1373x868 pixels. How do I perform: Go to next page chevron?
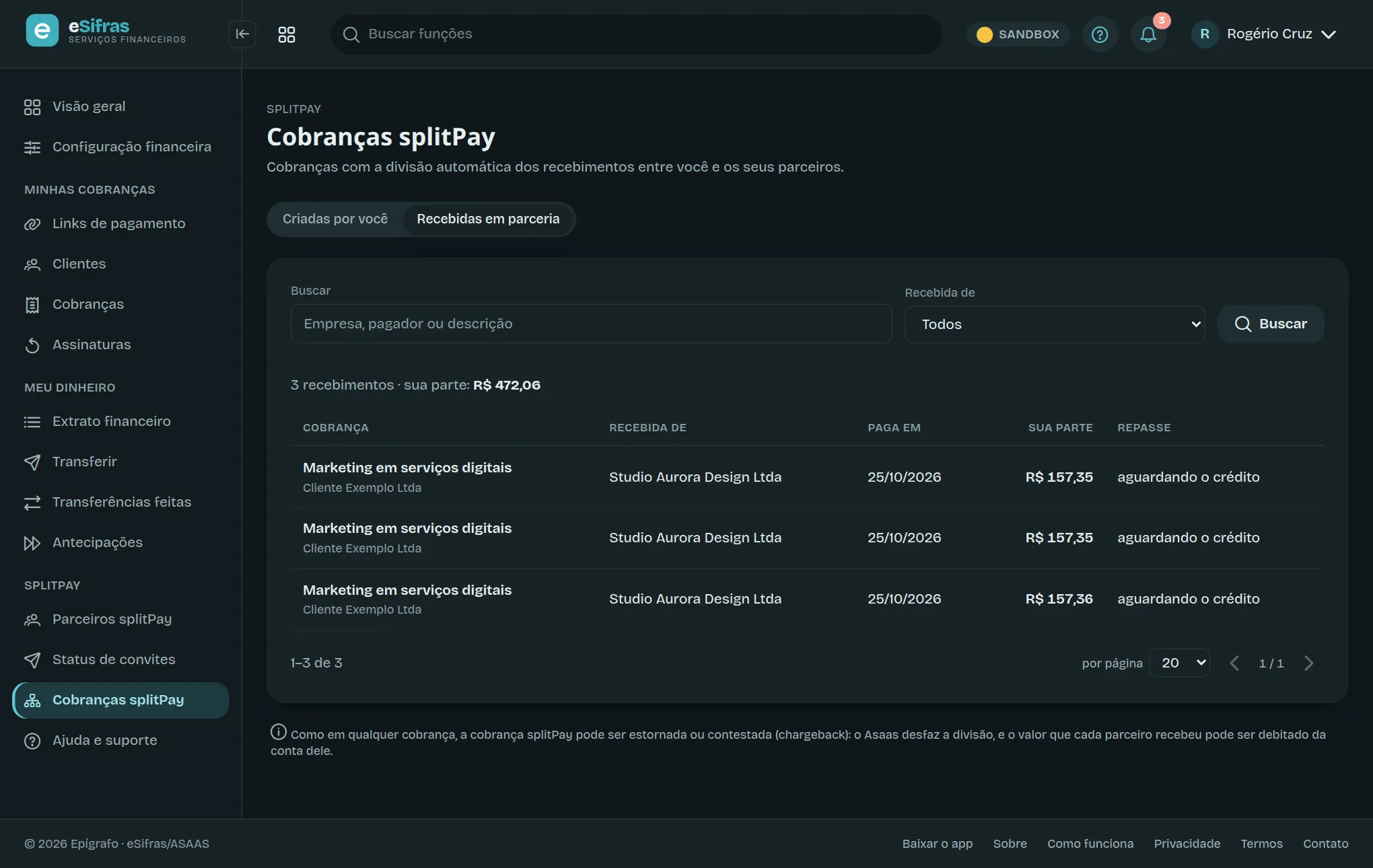tap(1309, 663)
